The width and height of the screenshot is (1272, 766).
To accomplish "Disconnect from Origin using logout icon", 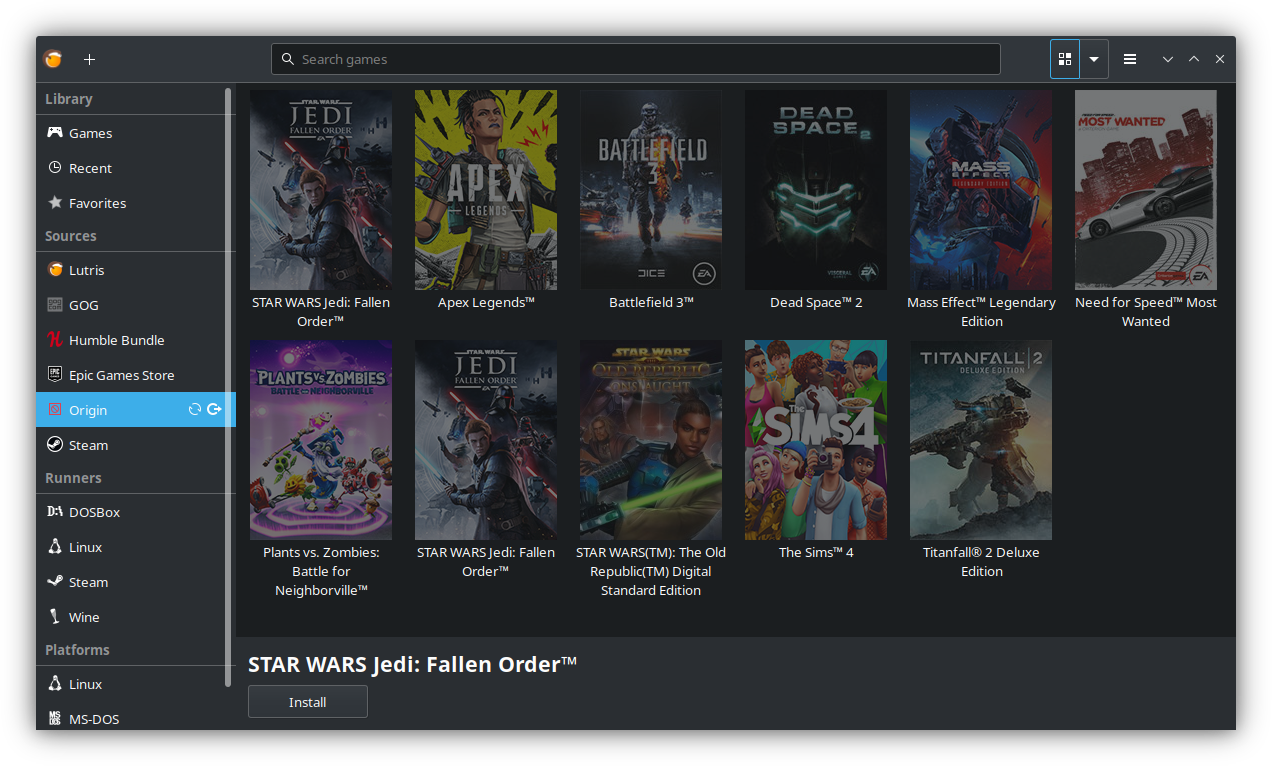I will point(214,410).
